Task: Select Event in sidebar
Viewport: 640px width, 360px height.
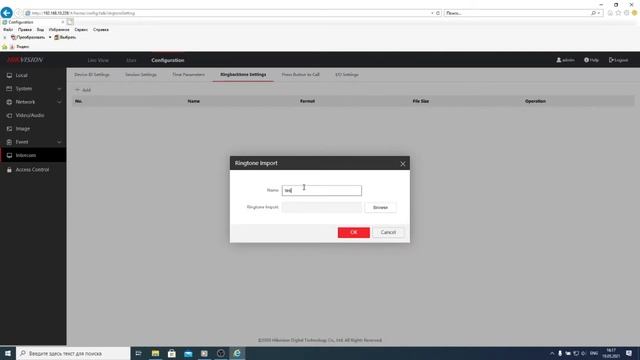Action: pos(33,142)
